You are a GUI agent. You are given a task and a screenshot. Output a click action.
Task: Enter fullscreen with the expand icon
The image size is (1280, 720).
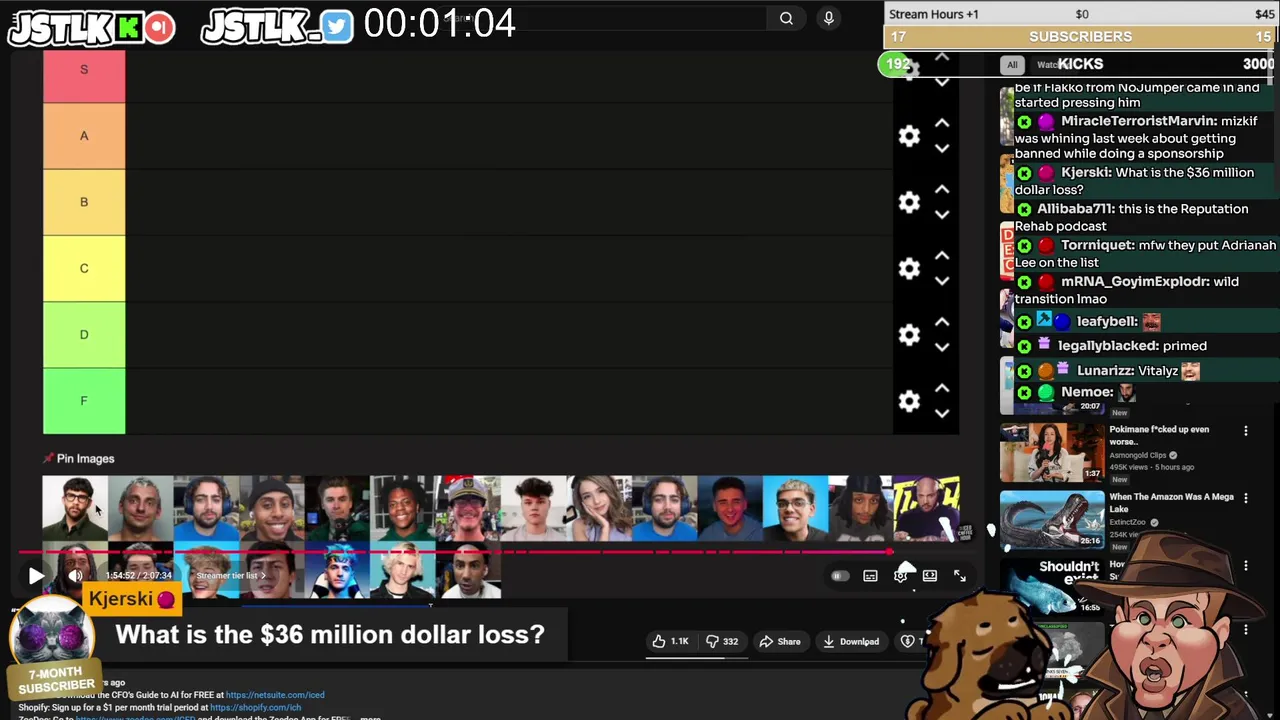coord(960,576)
